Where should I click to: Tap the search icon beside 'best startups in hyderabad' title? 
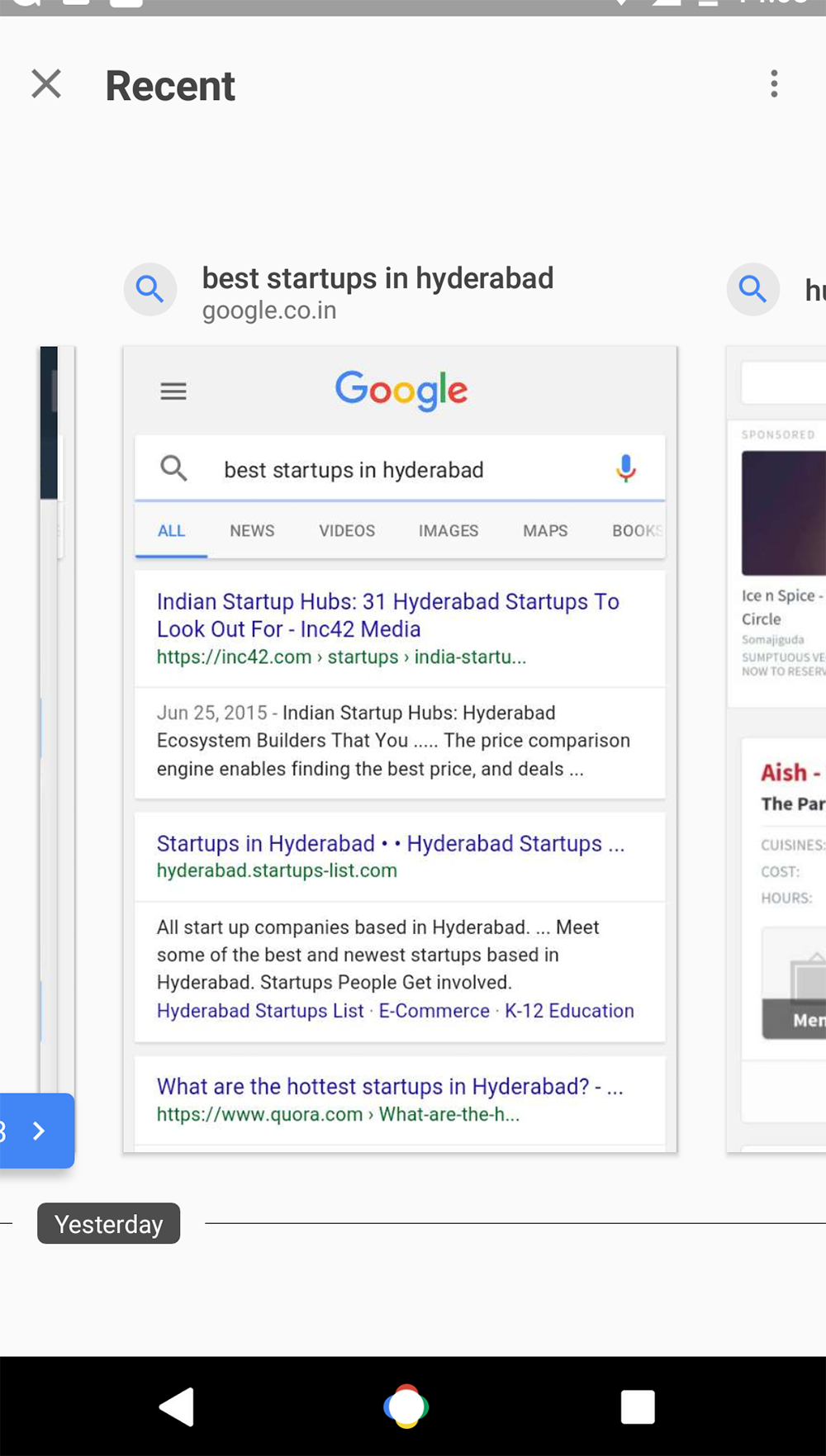click(x=150, y=289)
